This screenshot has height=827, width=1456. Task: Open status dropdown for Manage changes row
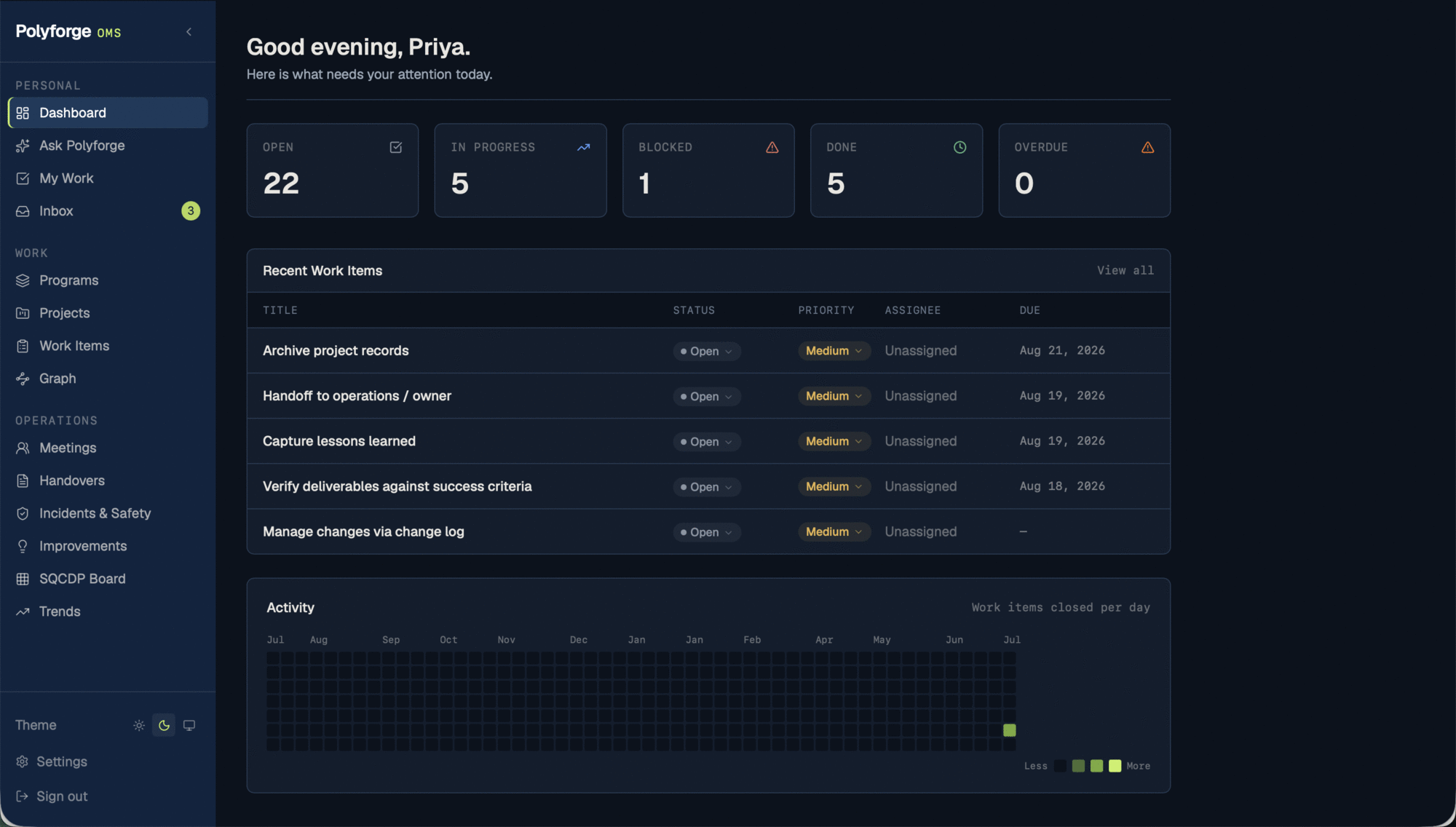pyautogui.click(x=707, y=532)
